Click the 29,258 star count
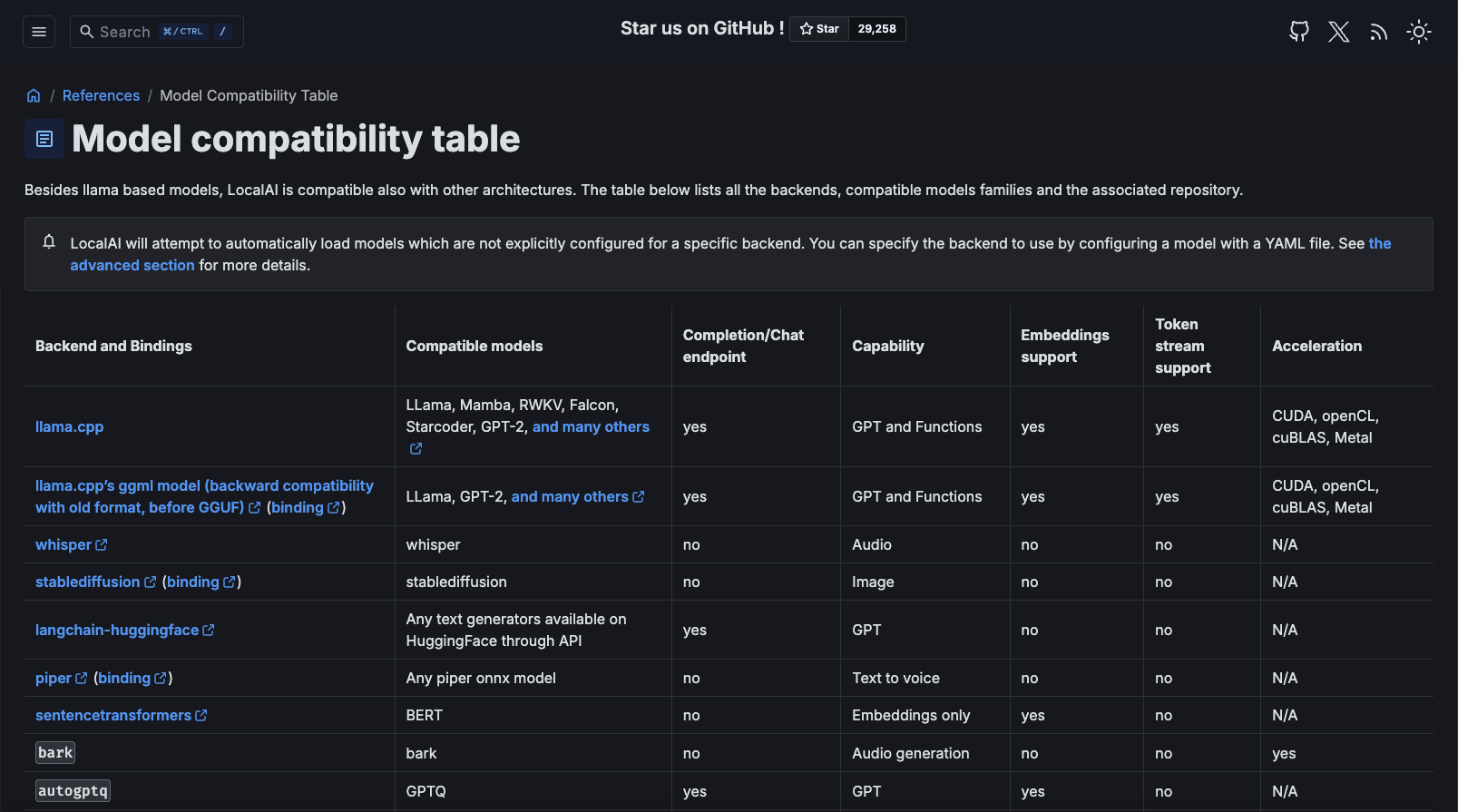The image size is (1458, 812). 876,29
